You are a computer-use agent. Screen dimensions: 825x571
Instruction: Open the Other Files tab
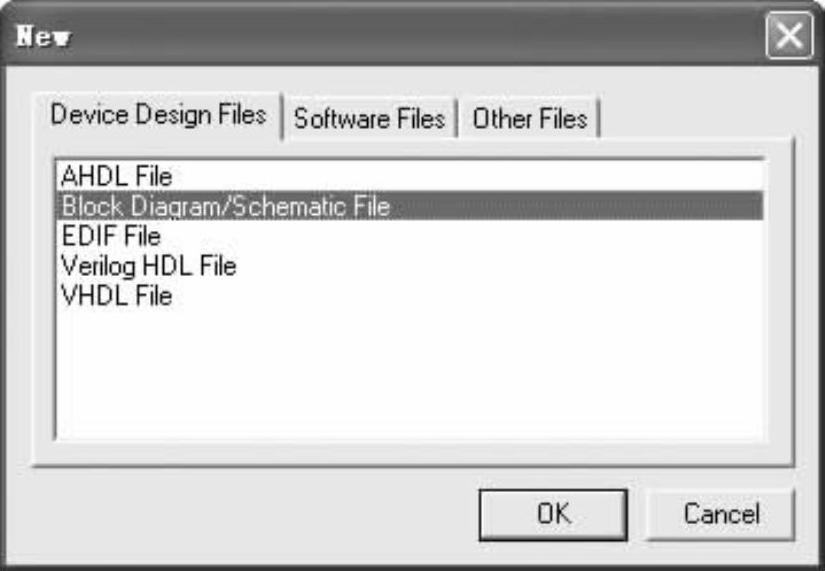point(529,120)
